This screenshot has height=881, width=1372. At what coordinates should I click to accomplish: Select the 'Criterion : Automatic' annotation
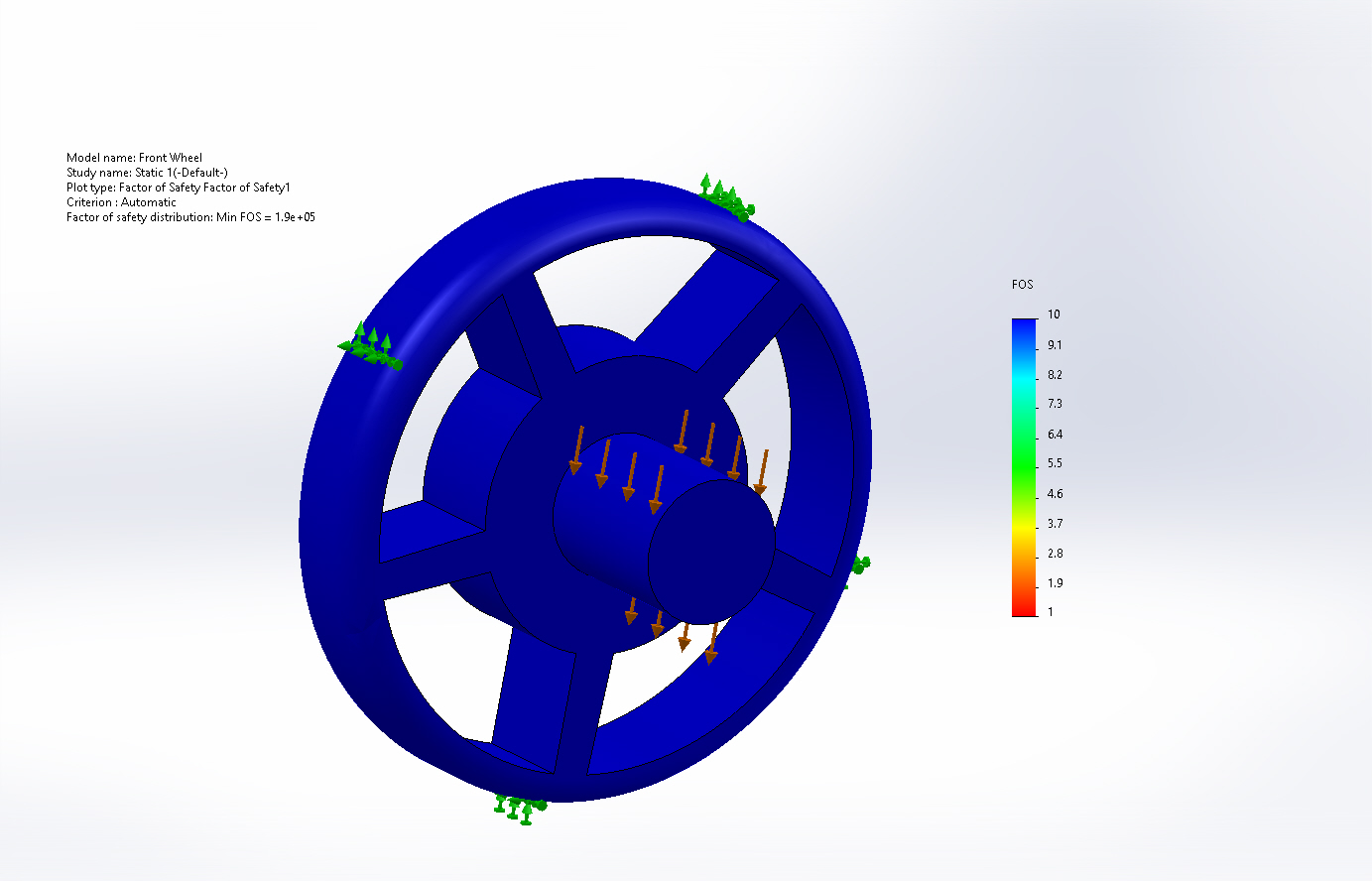[x=121, y=202]
